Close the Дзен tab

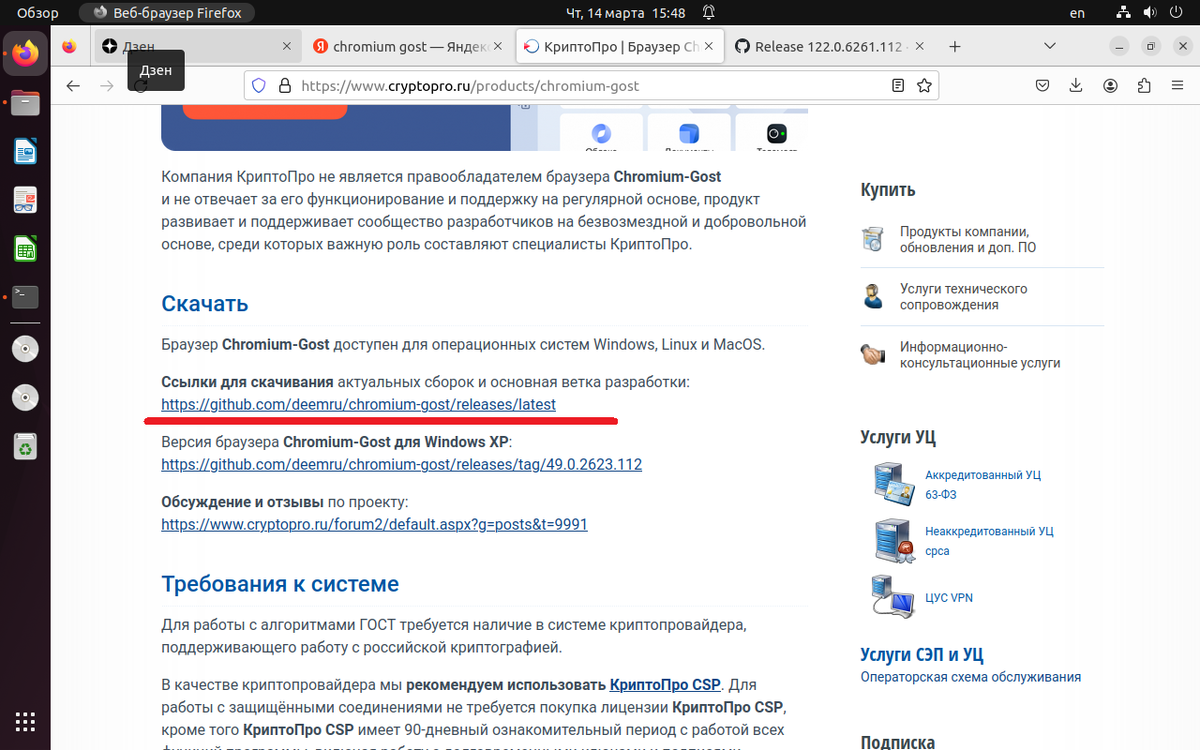[287, 46]
